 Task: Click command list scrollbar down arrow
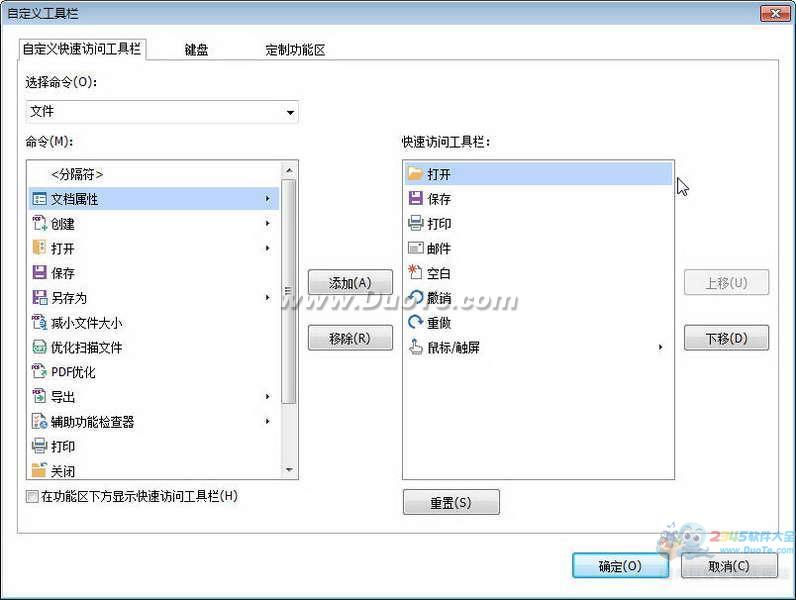coord(289,470)
